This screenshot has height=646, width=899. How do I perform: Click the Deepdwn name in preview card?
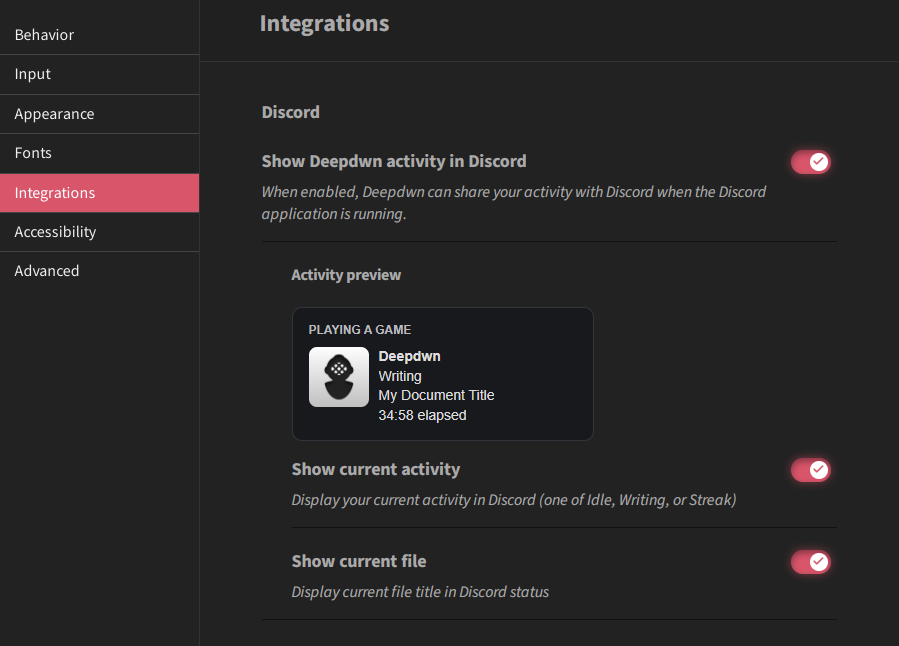click(409, 356)
